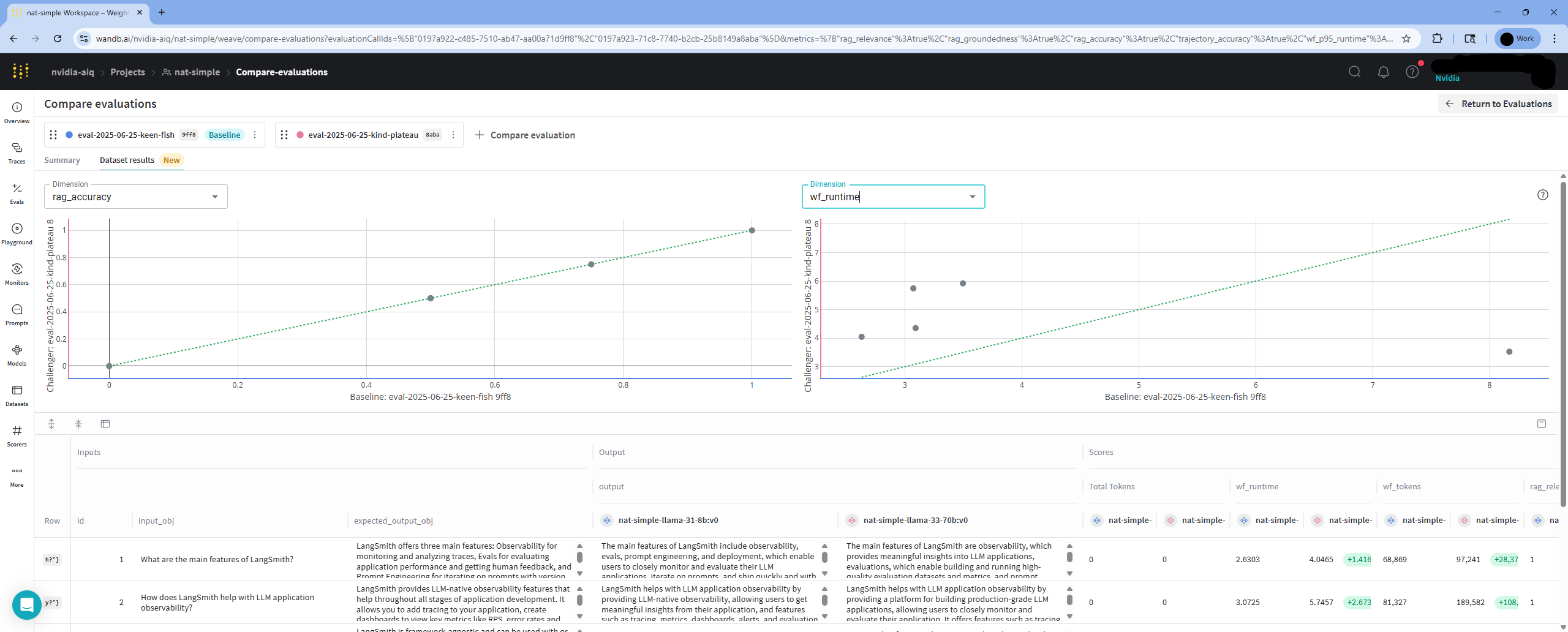
Task: Click the Monitors sidebar icon
Action: point(17,273)
